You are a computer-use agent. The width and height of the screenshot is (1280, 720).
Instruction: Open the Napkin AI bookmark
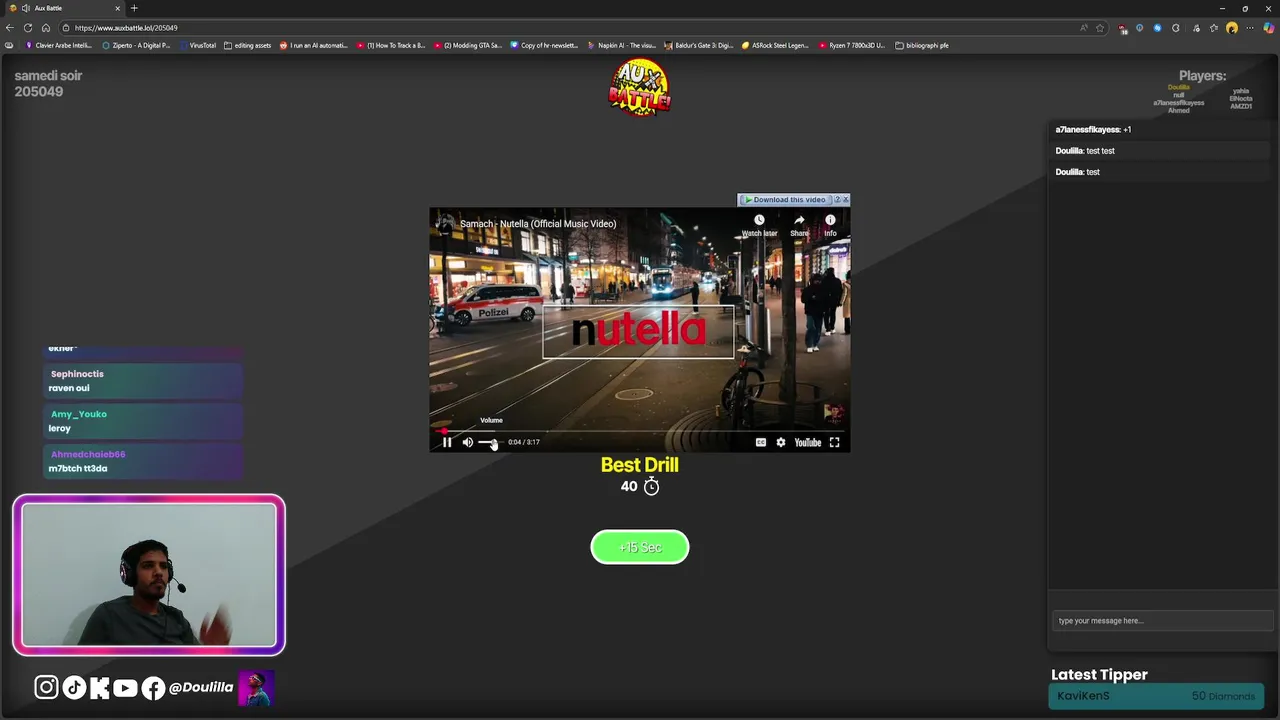tap(622, 45)
